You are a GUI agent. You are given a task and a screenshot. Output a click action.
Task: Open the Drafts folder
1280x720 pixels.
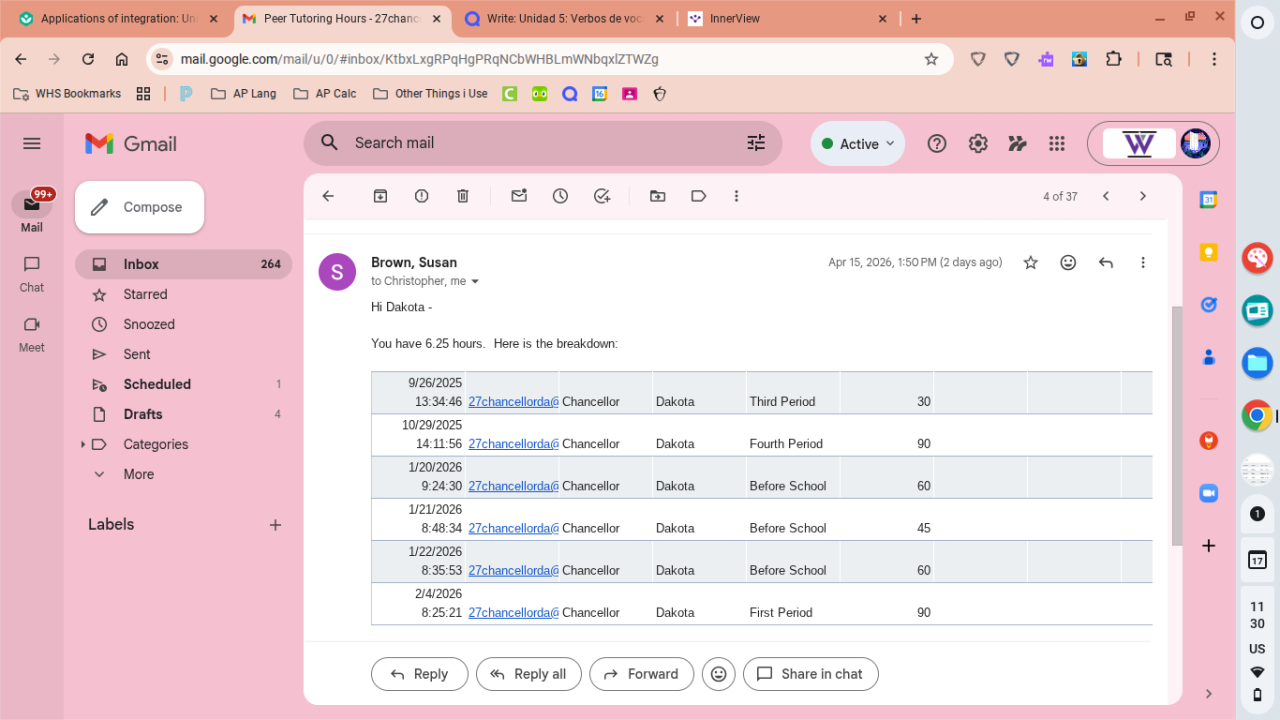143,414
